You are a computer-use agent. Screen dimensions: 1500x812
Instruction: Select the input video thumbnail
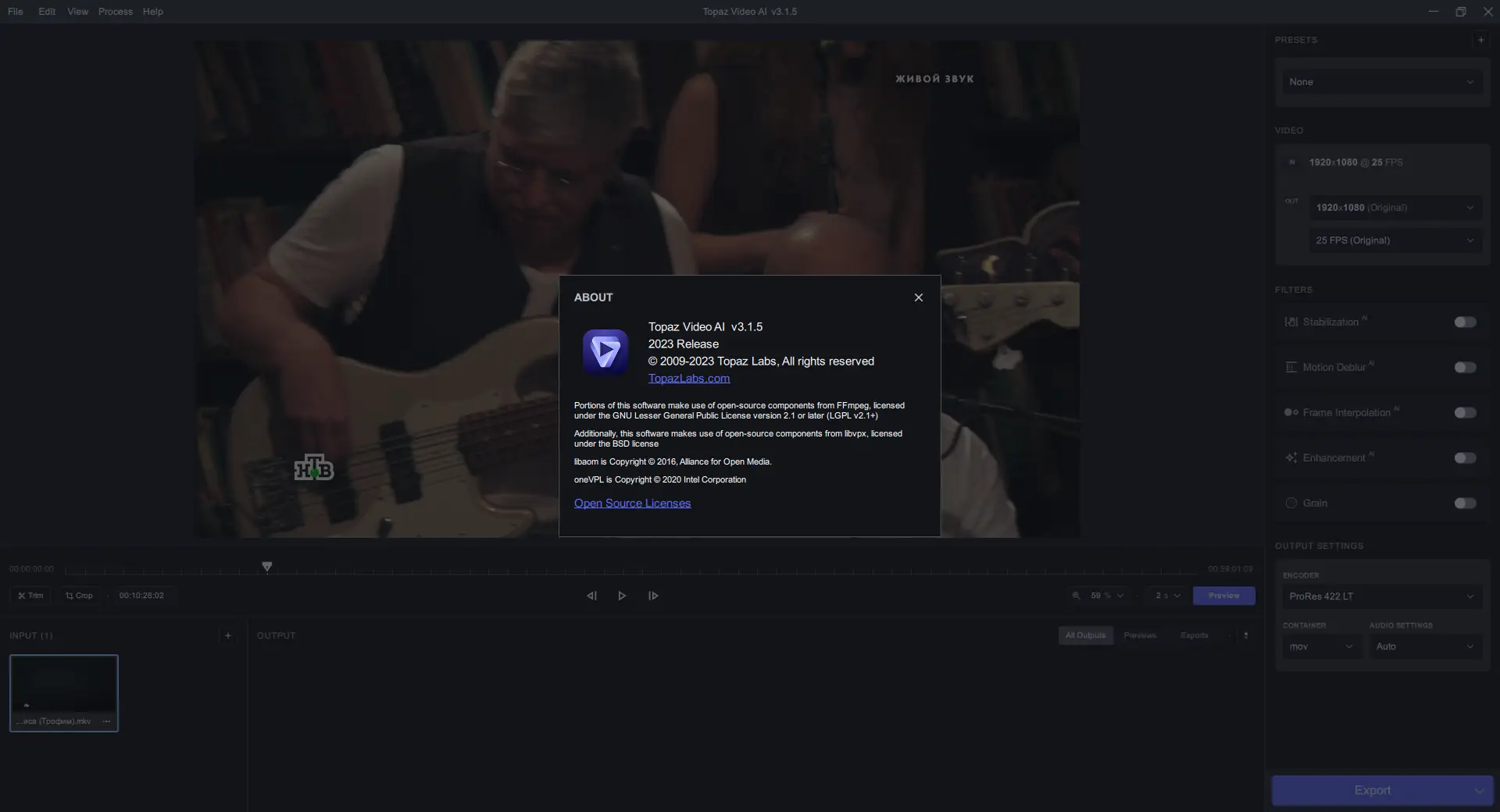pos(64,693)
